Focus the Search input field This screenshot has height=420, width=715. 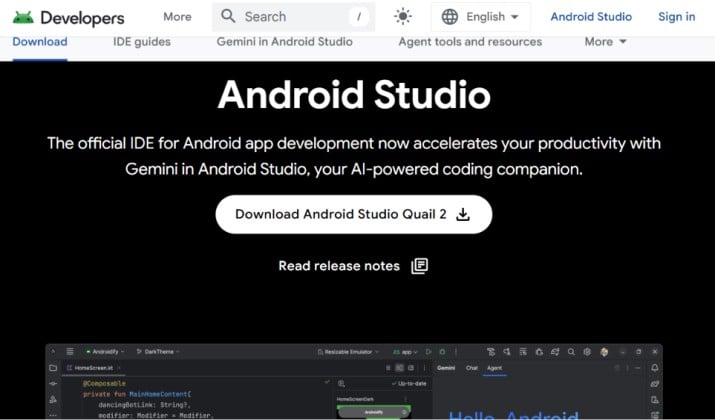pyautogui.click(x=294, y=17)
